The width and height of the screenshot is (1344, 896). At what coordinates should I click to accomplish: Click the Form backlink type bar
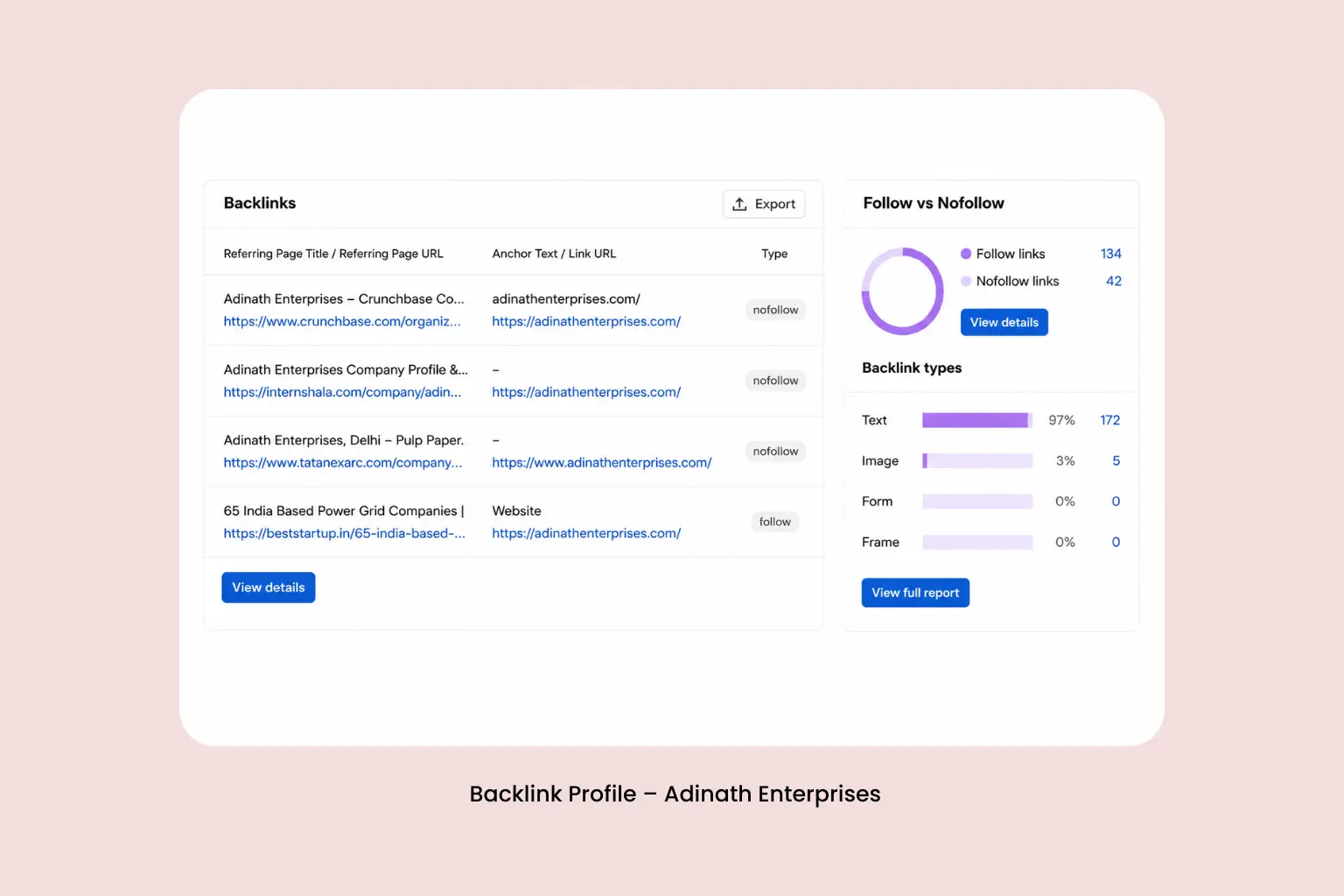[x=977, y=501]
